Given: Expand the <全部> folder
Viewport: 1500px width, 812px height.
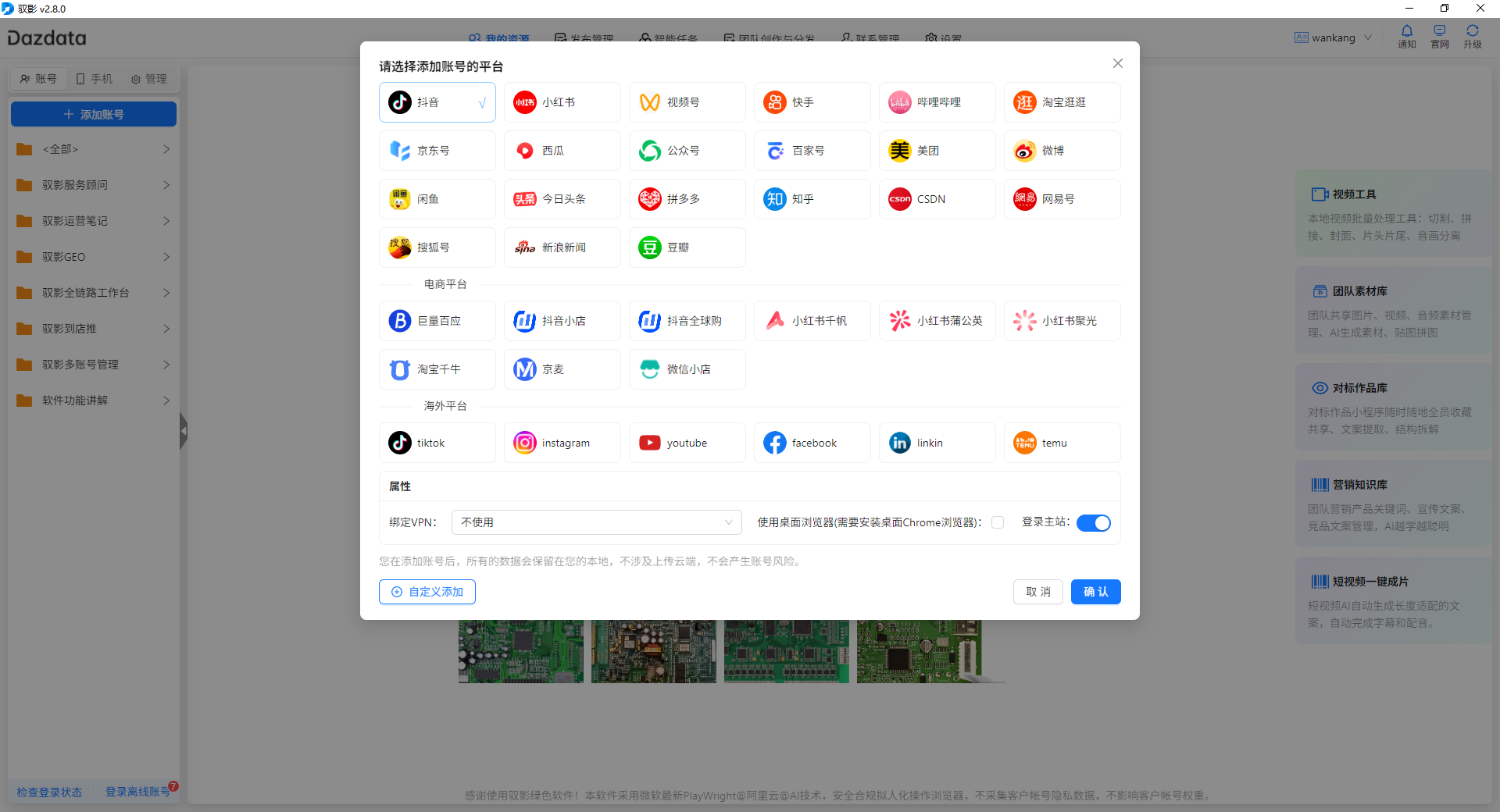Looking at the screenshot, I should click(94, 149).
